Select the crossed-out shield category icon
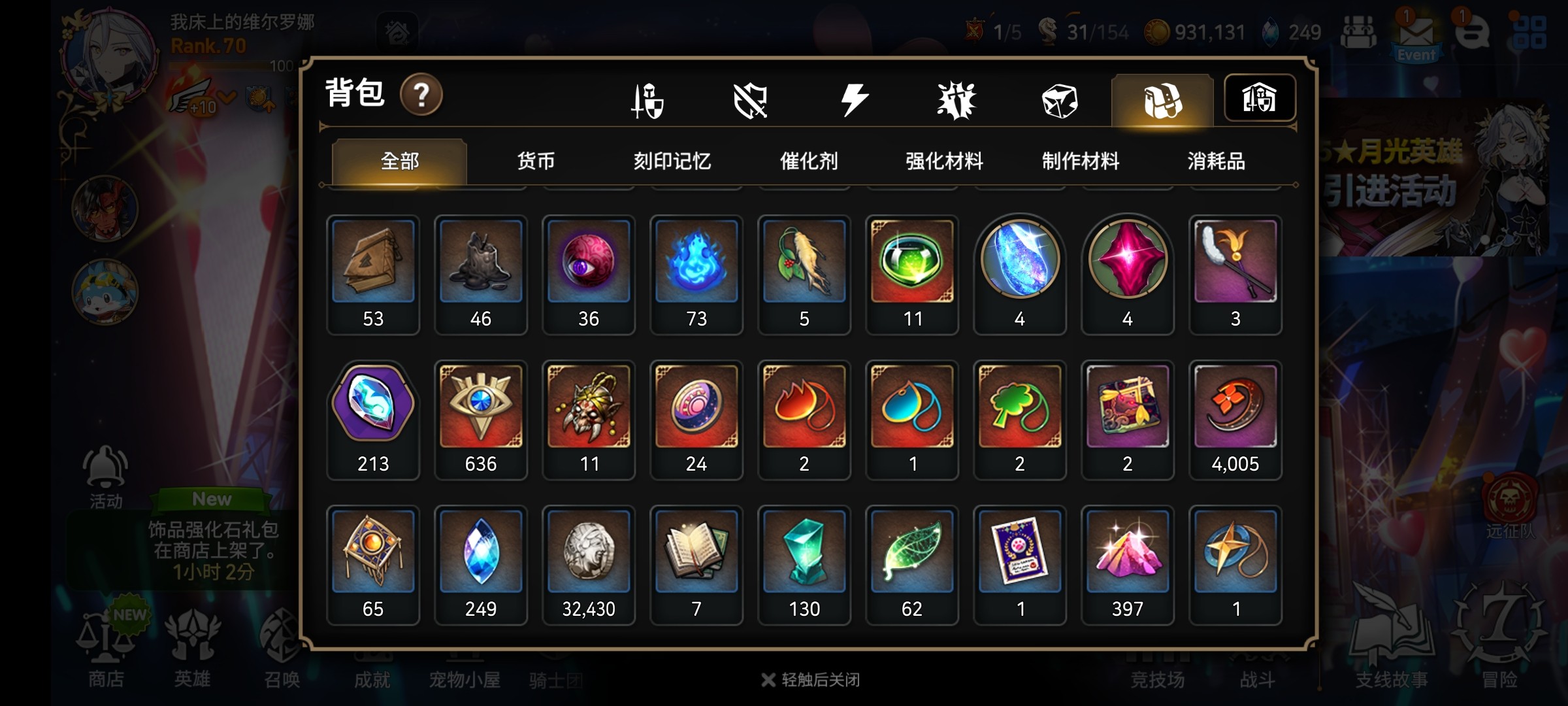Image resolution: width=1568 pixels, height=706 pixels. 751,101
